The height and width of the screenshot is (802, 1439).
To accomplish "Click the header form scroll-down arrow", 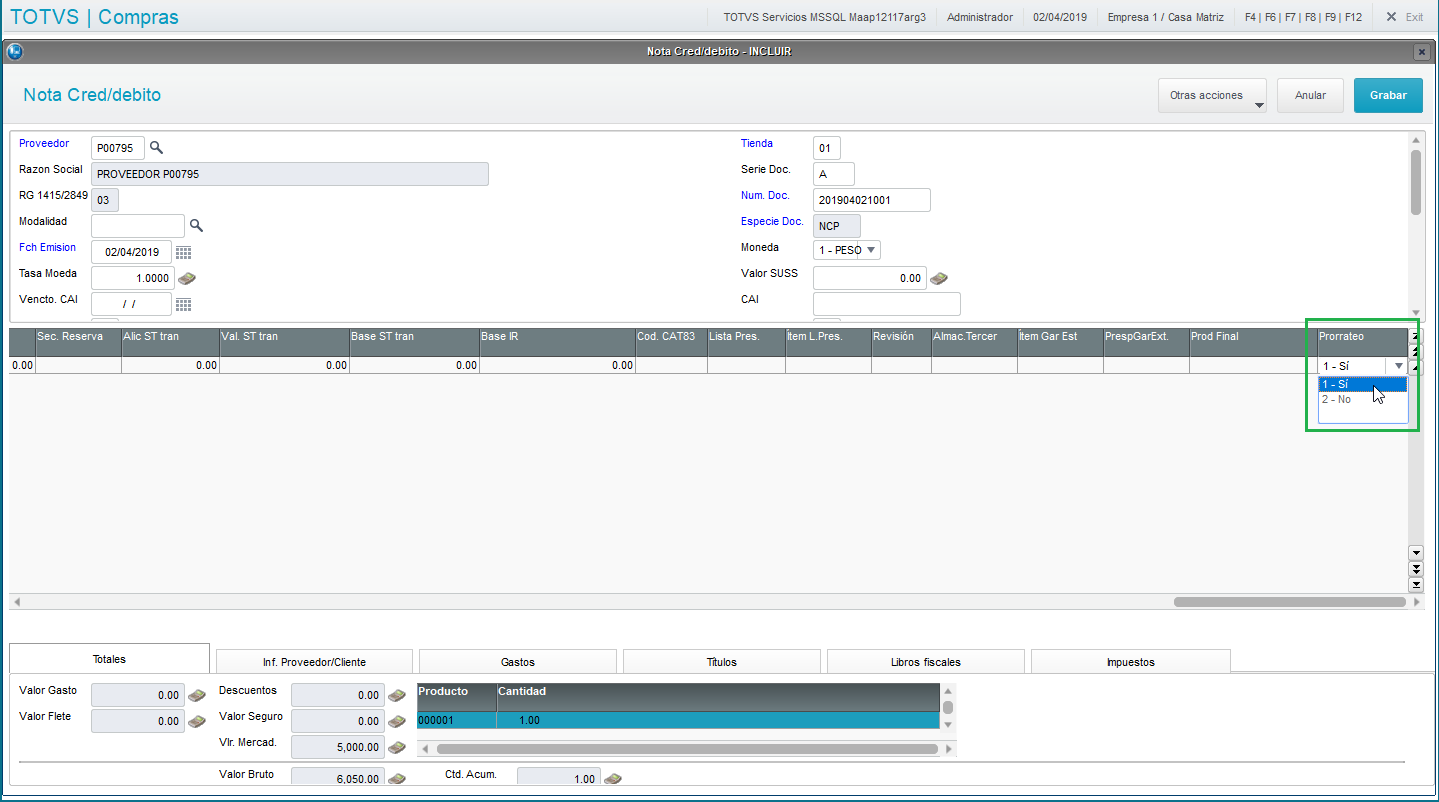I will point(1415,312).
